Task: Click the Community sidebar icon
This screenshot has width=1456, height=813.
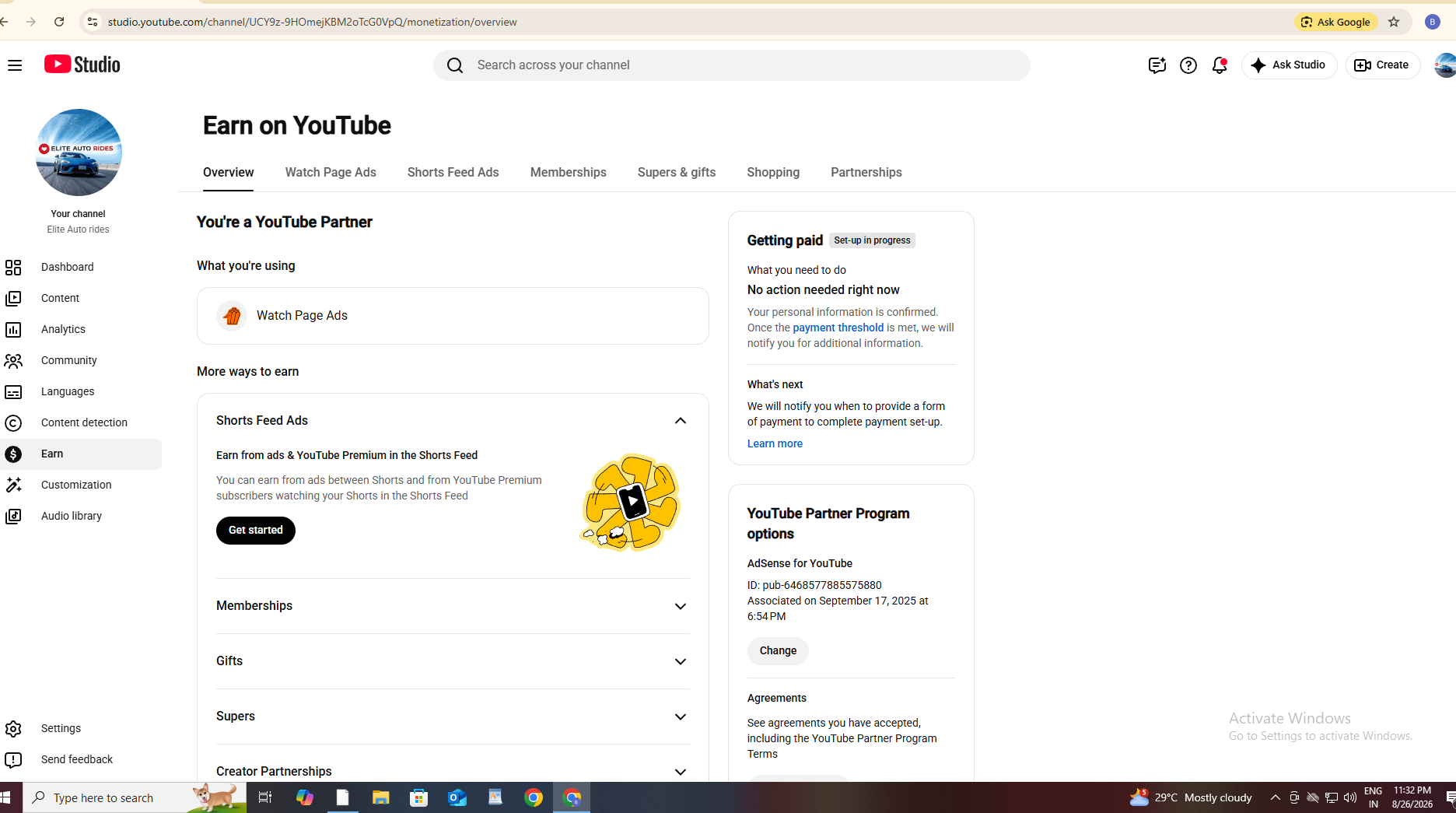Action: 13,361
